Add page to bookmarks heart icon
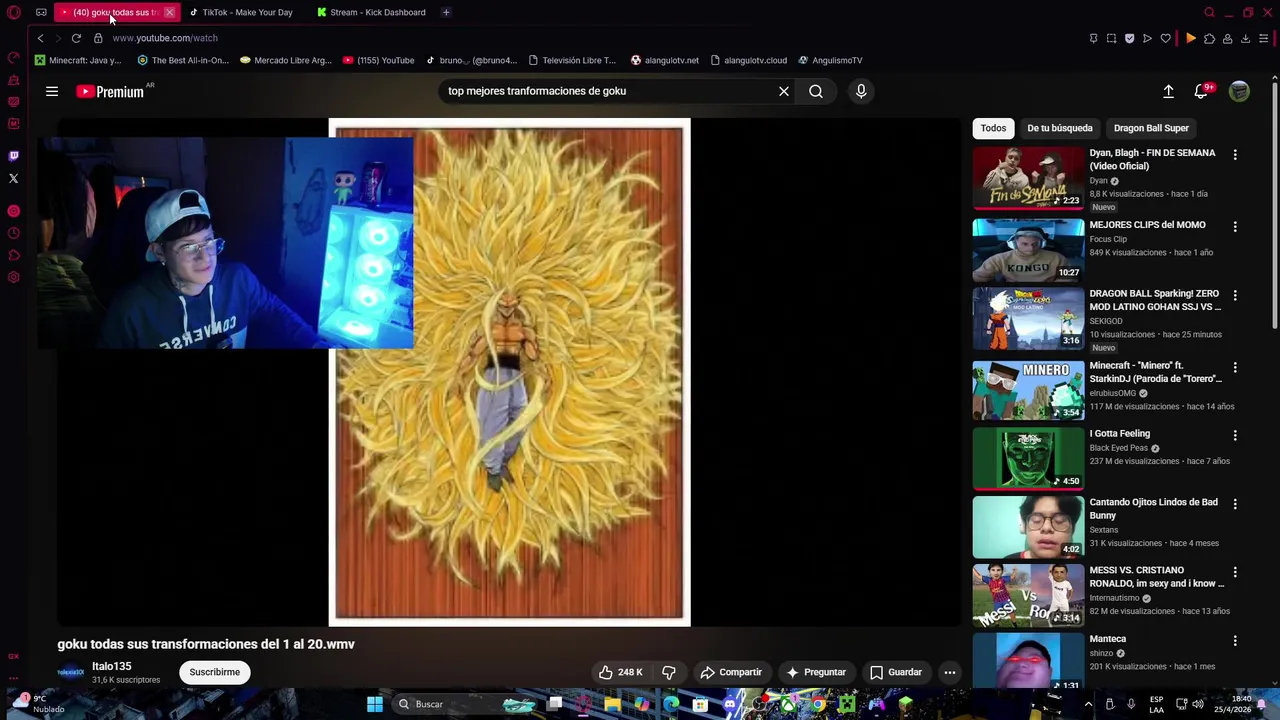This screenshot has width=1280, height=720. 1165,38
